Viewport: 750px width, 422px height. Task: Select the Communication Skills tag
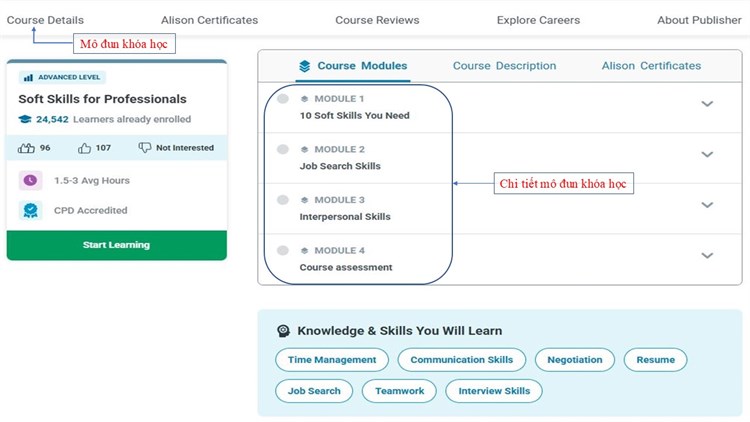point(462,360)
